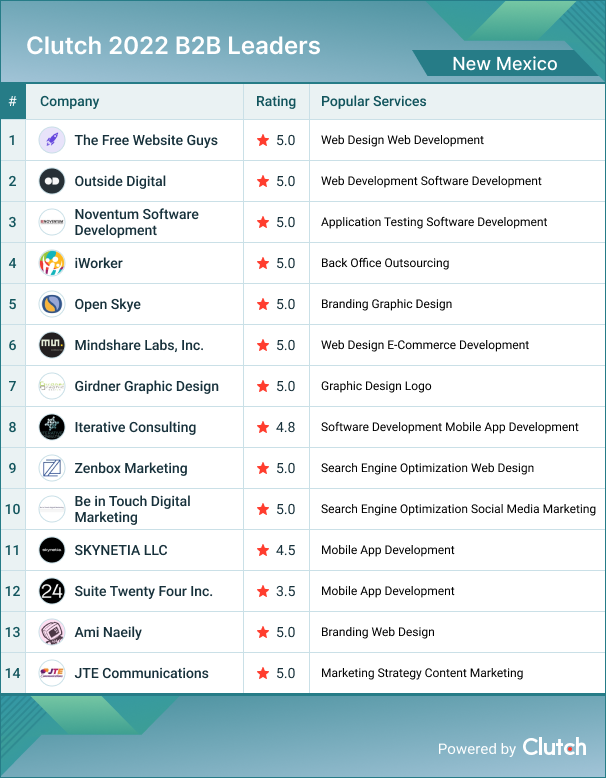The height and width of the screenshot is (778, 606).
Task: Click the Clutch logo in footer
Action: tap(554, 747)
